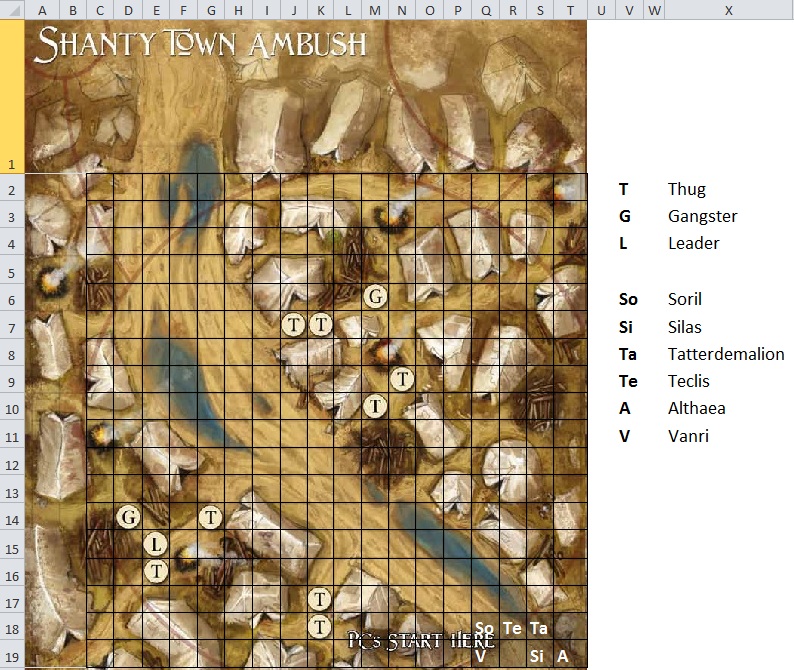The image size is (794, 670).
Task: Select row 5 by its header
Action: [x=12, y=269]
